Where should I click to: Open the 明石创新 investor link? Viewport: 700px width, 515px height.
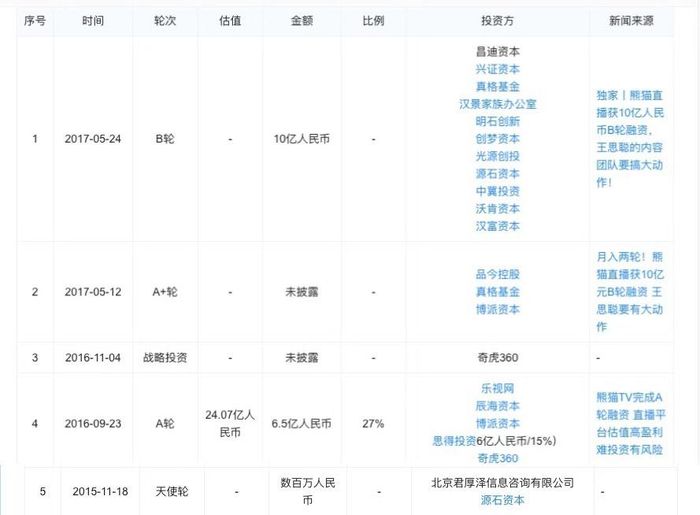tap(497, 121)
